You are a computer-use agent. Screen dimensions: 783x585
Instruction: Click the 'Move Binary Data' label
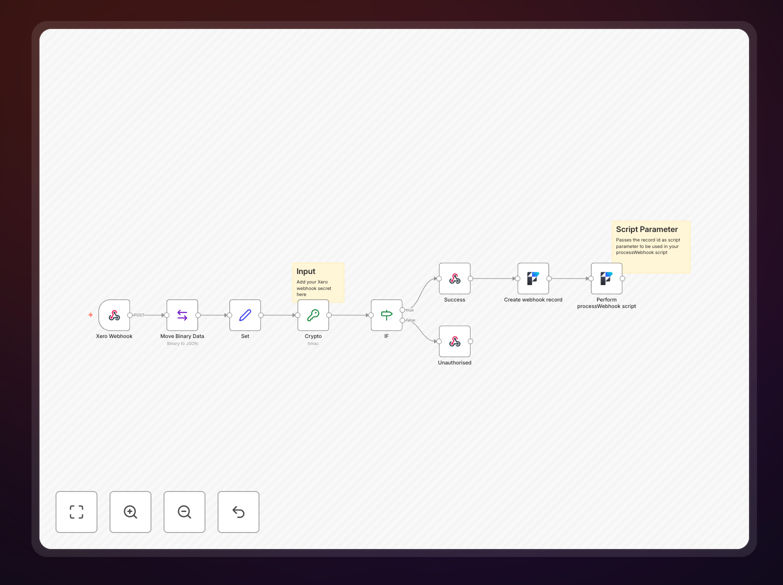pyautogui.click(x=182, y=336)
